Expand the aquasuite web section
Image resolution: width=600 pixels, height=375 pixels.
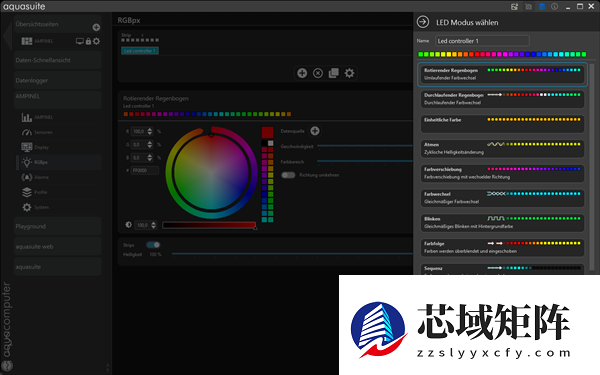(x=57, y=246)
